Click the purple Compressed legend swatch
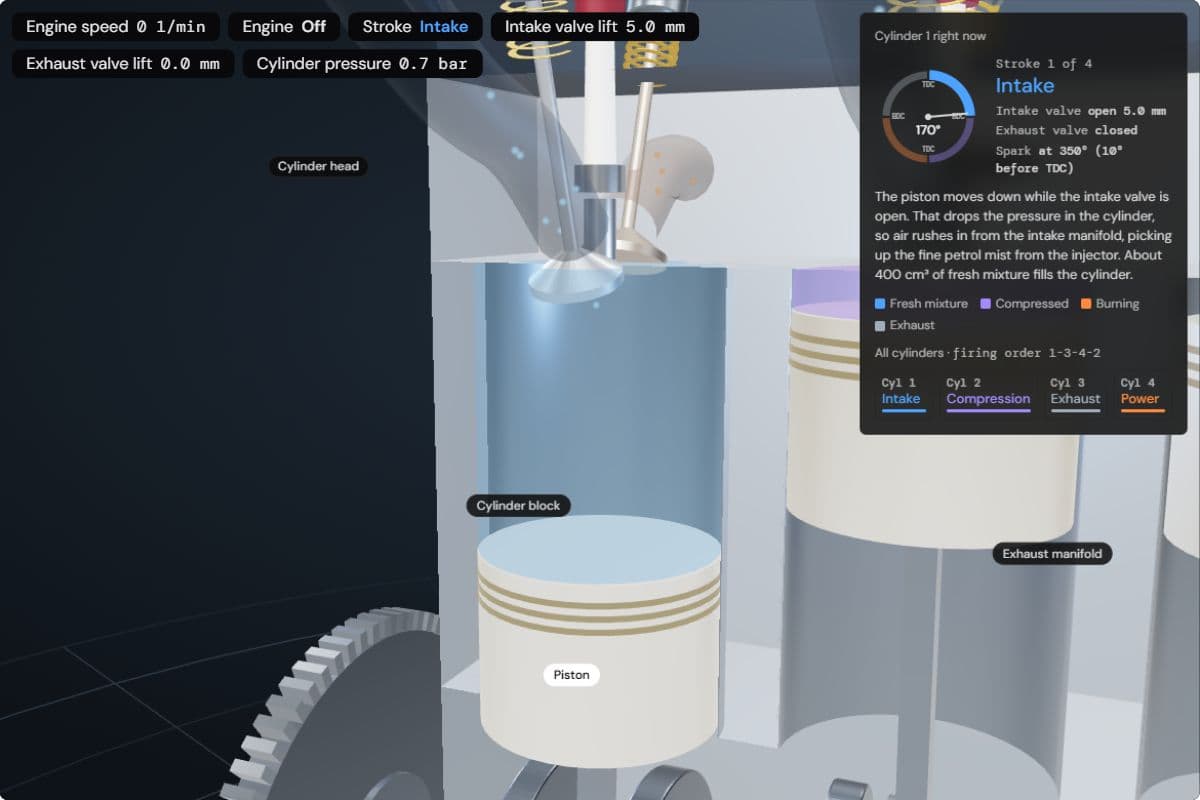This screenshot has width=1200, height=800. [986, 304]
